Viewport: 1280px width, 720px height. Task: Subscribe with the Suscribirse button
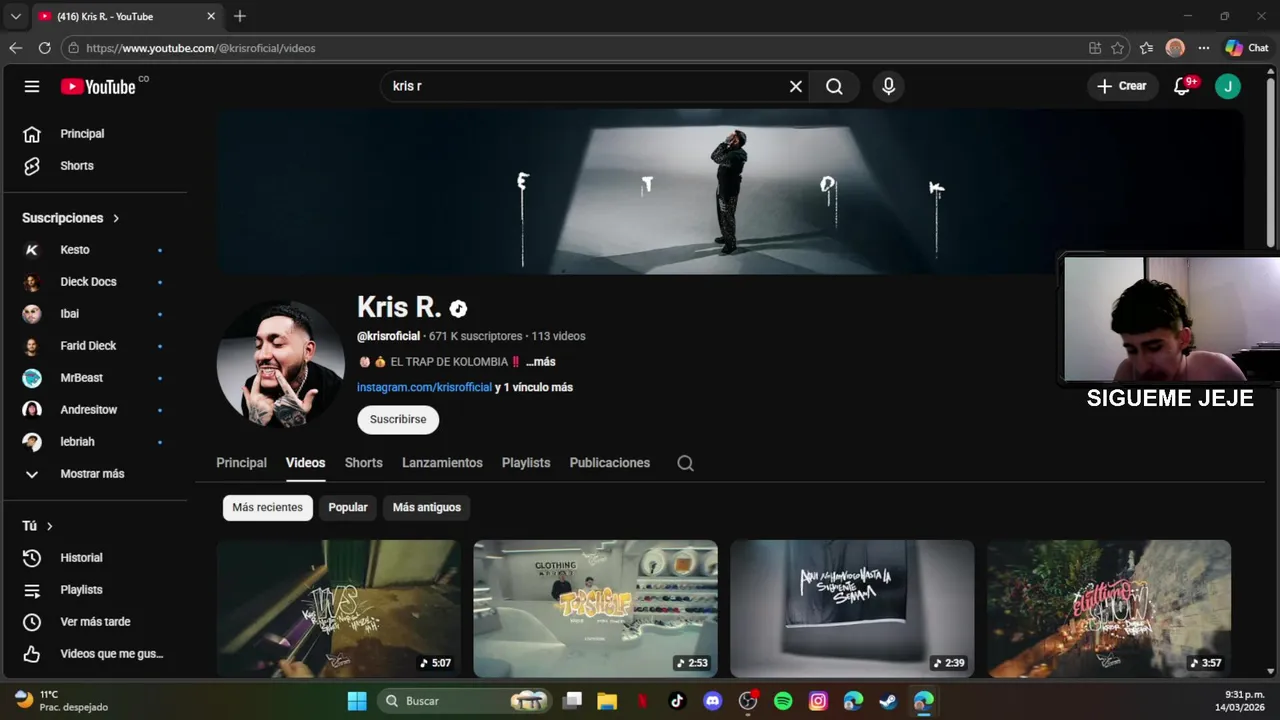(398, 420)
